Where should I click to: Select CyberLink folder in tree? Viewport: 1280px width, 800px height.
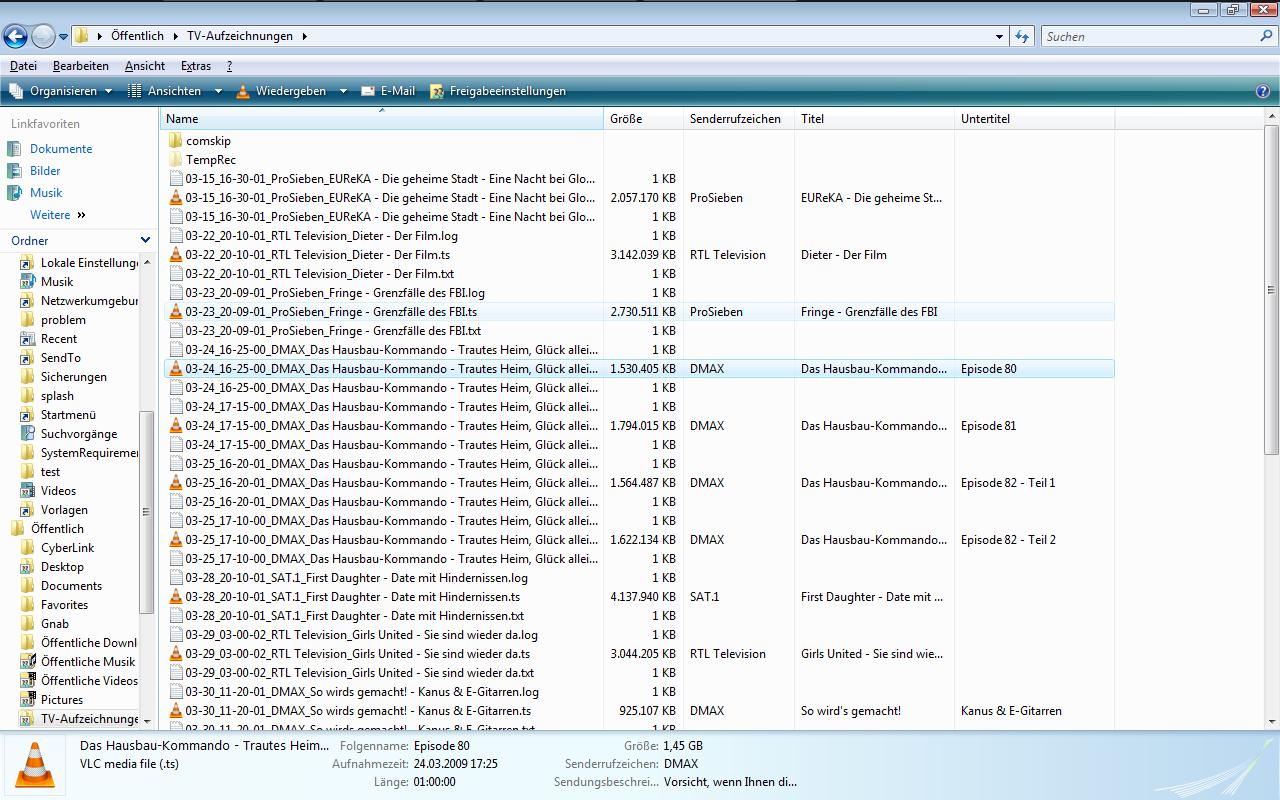click(67, 548)
